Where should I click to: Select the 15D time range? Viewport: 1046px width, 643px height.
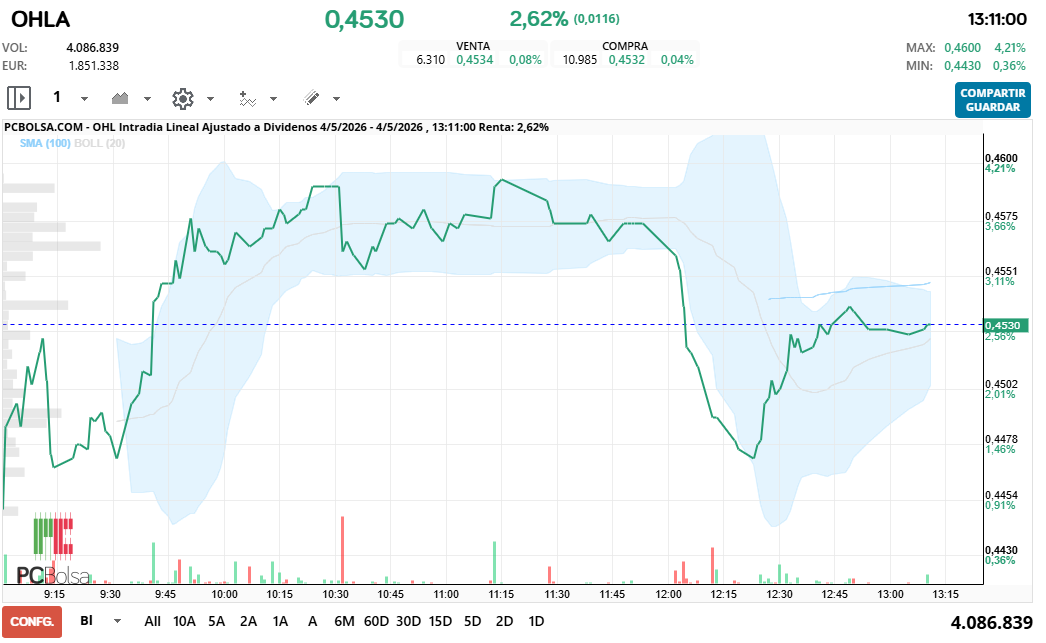coord(440,622)
